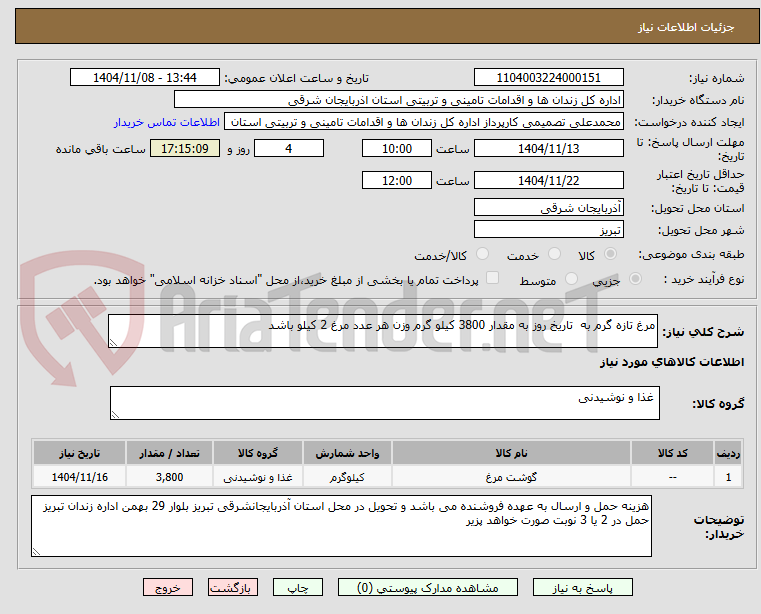Viewport: 761px width, 614px height.
Task: Click the جزئیات اطلاعات نیاز page title
Action: 686,27
